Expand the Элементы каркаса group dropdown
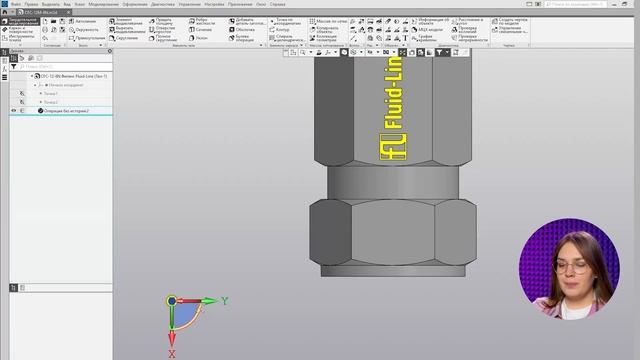The width and height of the screenshot is (640, 360). click(302, 45)
